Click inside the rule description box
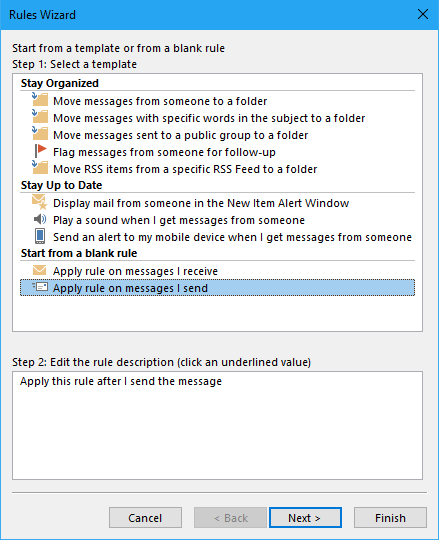This screenshot has height=540, width=439. 217,425
